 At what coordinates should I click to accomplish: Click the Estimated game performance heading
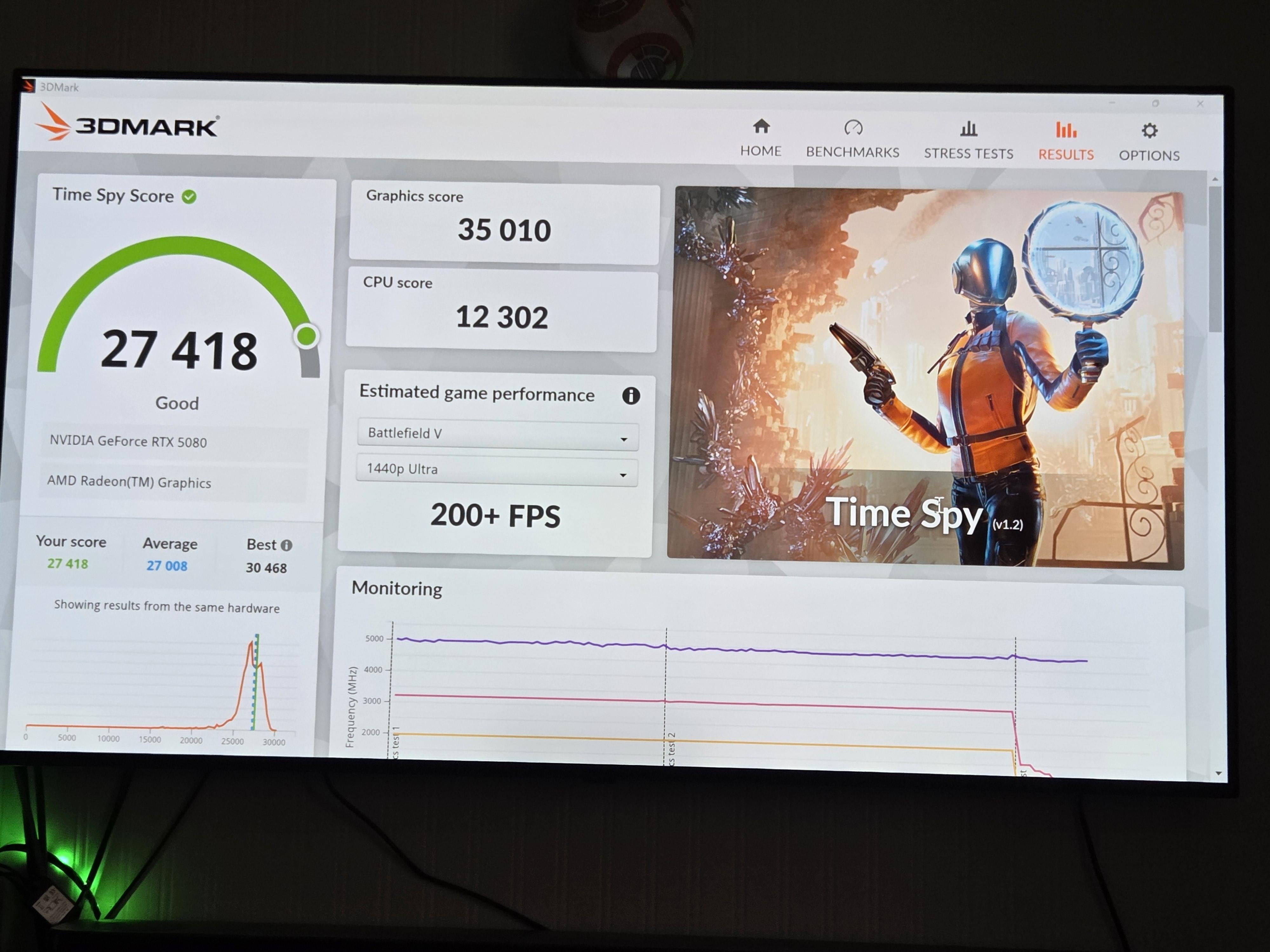(x=477, y=393)
